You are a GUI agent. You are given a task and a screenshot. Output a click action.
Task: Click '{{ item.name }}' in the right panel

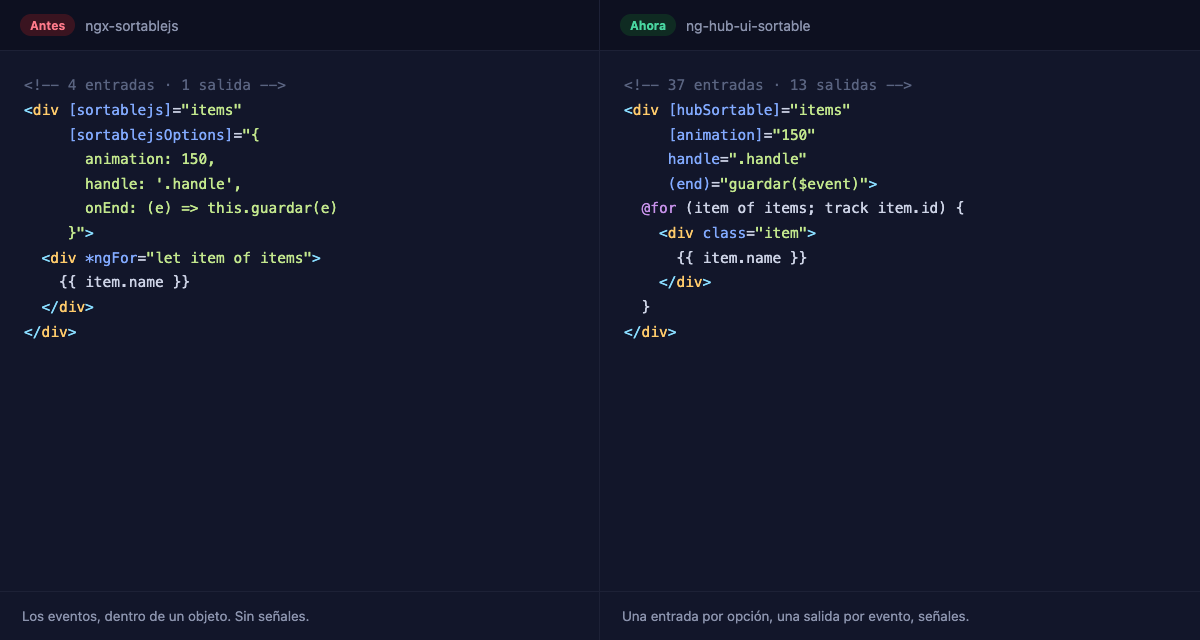741,258
